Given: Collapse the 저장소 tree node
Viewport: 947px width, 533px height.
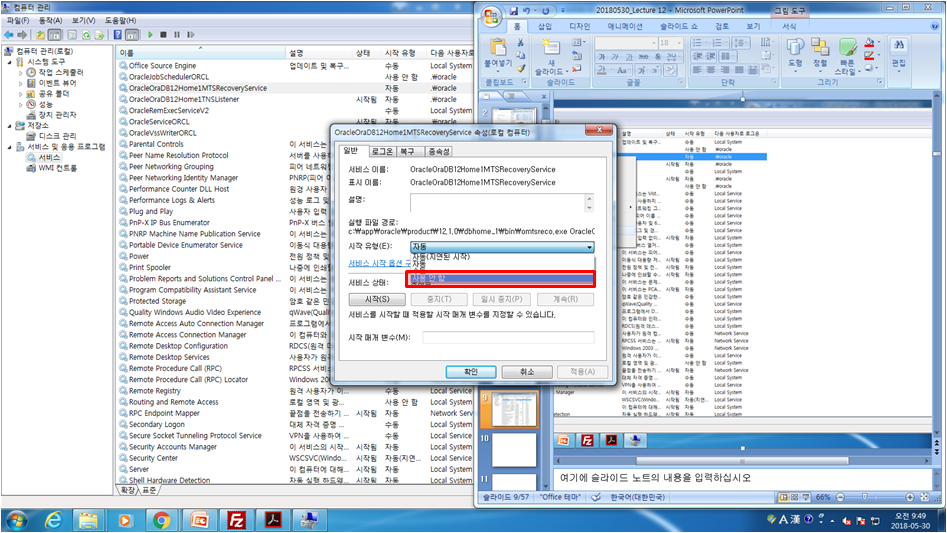Looking at the screenshot, I should [x=10, y=126].
